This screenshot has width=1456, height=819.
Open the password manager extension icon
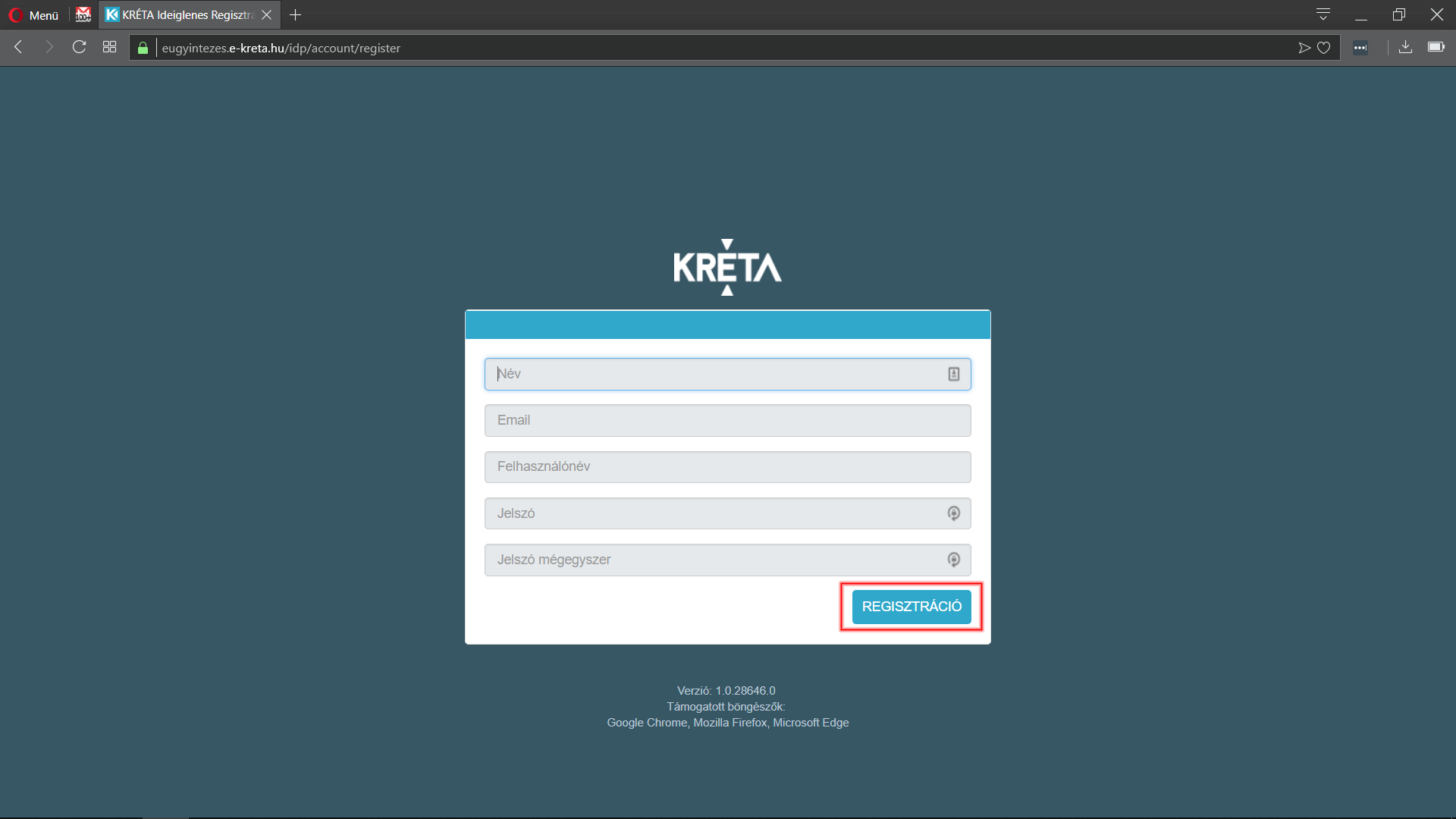click(x=1360, y=48)
